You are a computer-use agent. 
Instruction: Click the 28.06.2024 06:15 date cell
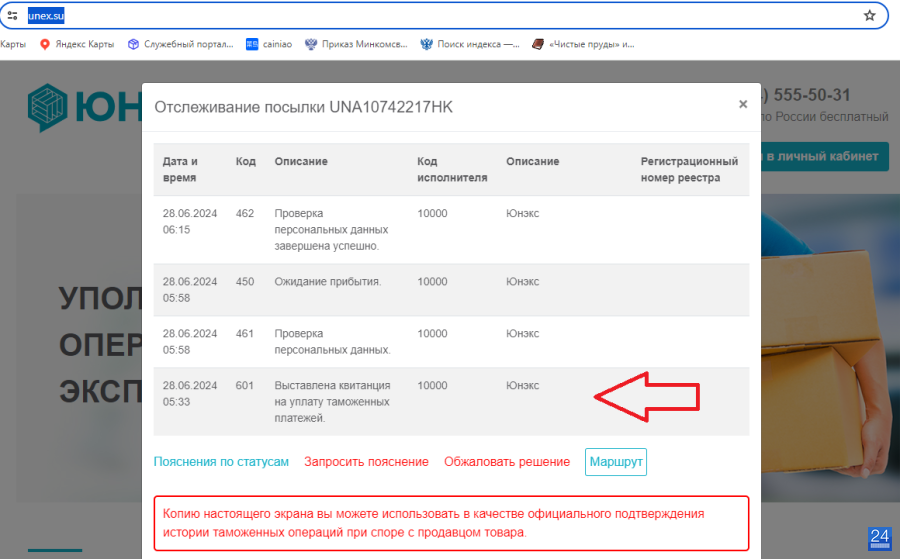(190, 222)
